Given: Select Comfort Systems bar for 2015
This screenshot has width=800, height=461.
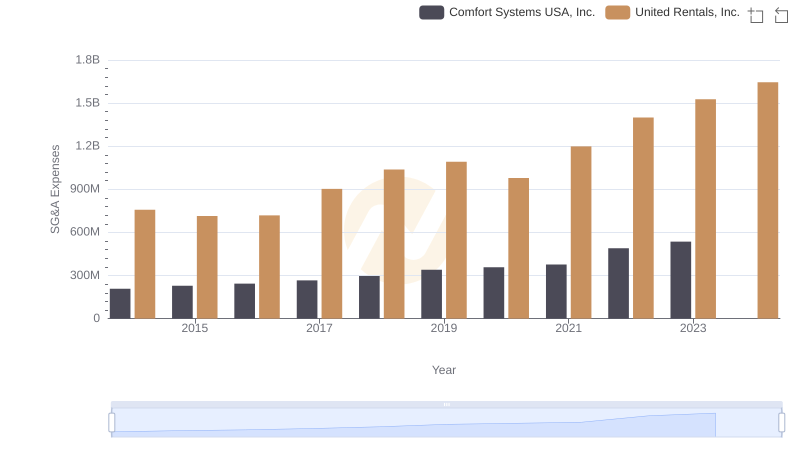Looking at the screenshot, I should coord(182,302).
